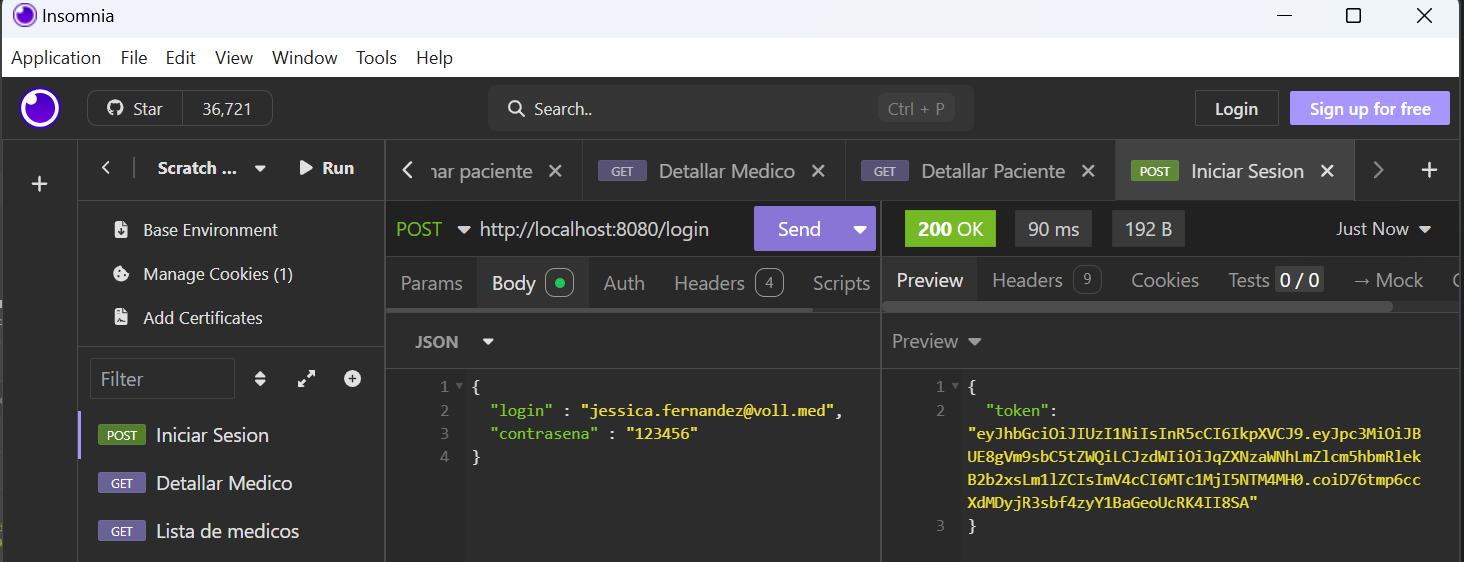Send the request
Viewport: 1464px width, 562px height.
point(798,229)
